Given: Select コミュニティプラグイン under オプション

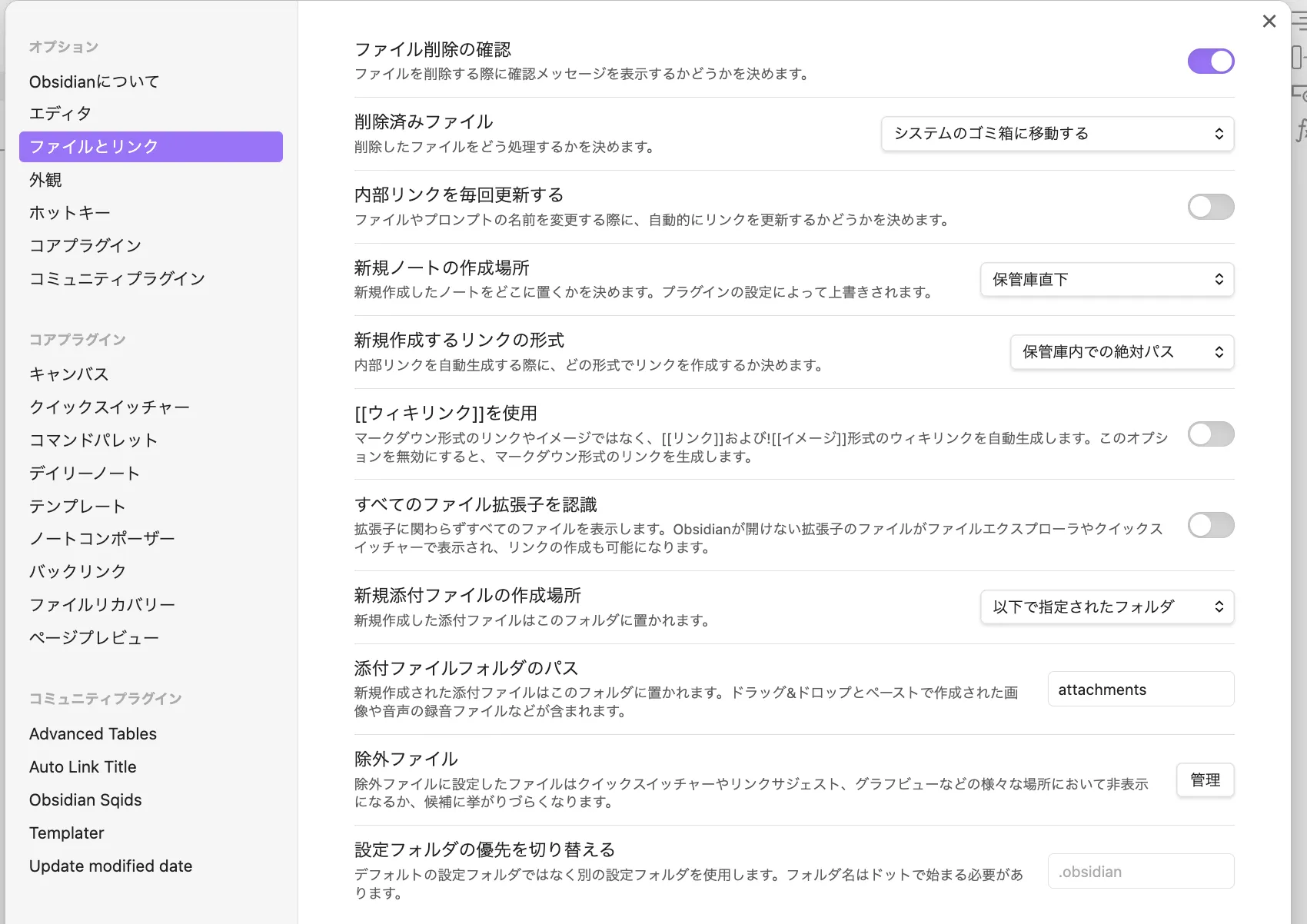Looking at the screenshot, I should (x=117, y=278).
